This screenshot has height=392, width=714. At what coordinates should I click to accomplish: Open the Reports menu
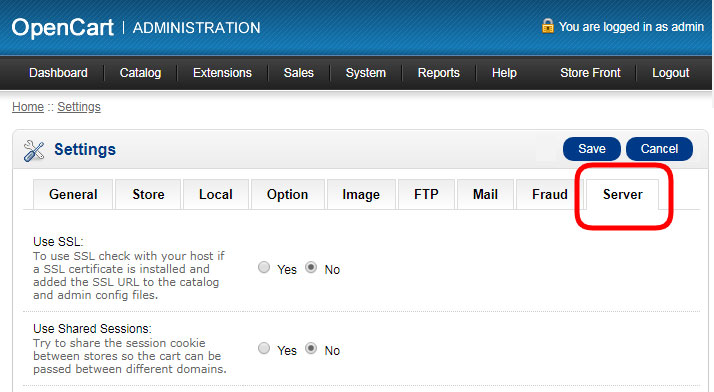coord(439,73)
